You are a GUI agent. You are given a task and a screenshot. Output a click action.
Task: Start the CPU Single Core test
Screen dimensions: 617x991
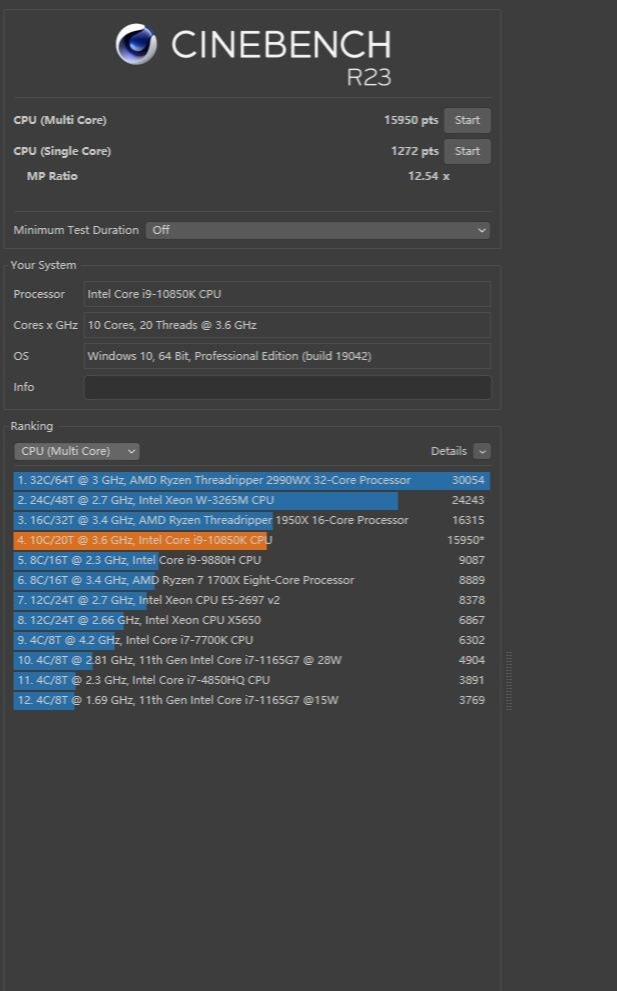[467, 151]
